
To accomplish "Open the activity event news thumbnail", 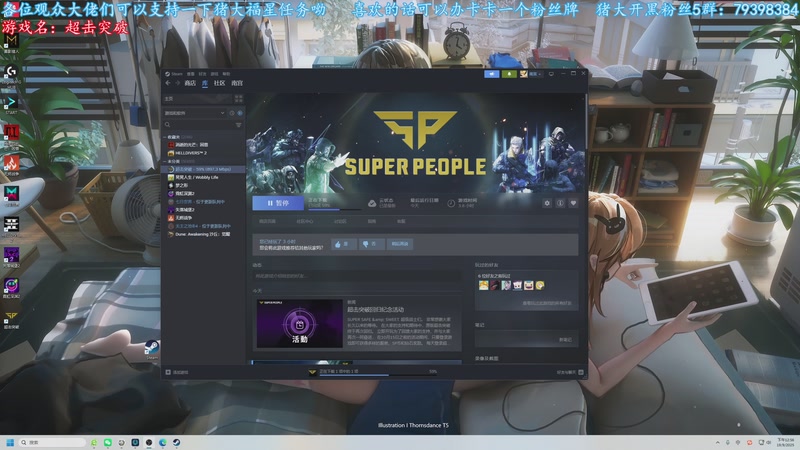I will (x=299, y=323).
